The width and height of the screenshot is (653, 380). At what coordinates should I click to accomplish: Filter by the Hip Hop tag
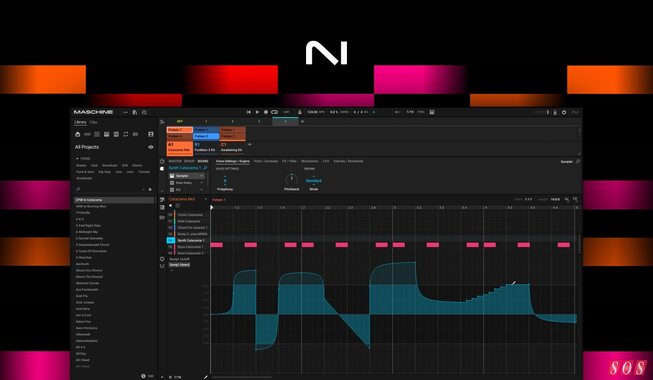click(104, 172)
